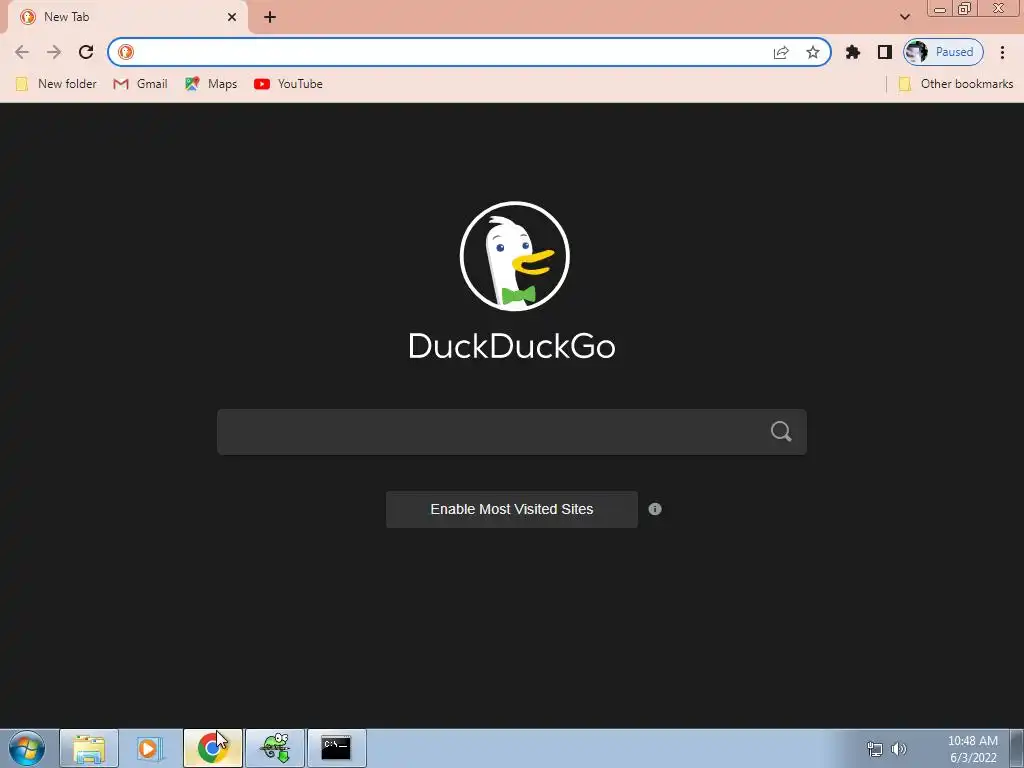
Task: Open the YouTube bookmark
Action: pyautogui.click(x=289, y=84)
